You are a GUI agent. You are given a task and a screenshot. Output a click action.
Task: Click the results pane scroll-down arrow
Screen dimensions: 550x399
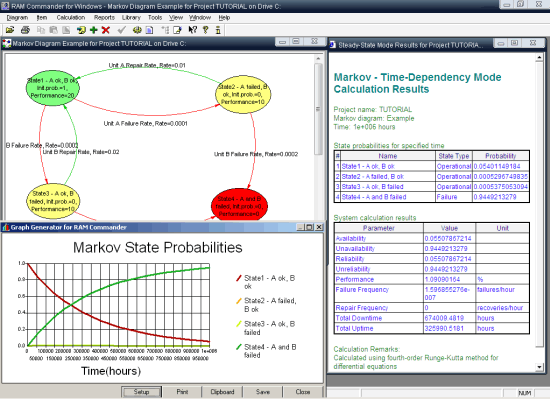539,367
